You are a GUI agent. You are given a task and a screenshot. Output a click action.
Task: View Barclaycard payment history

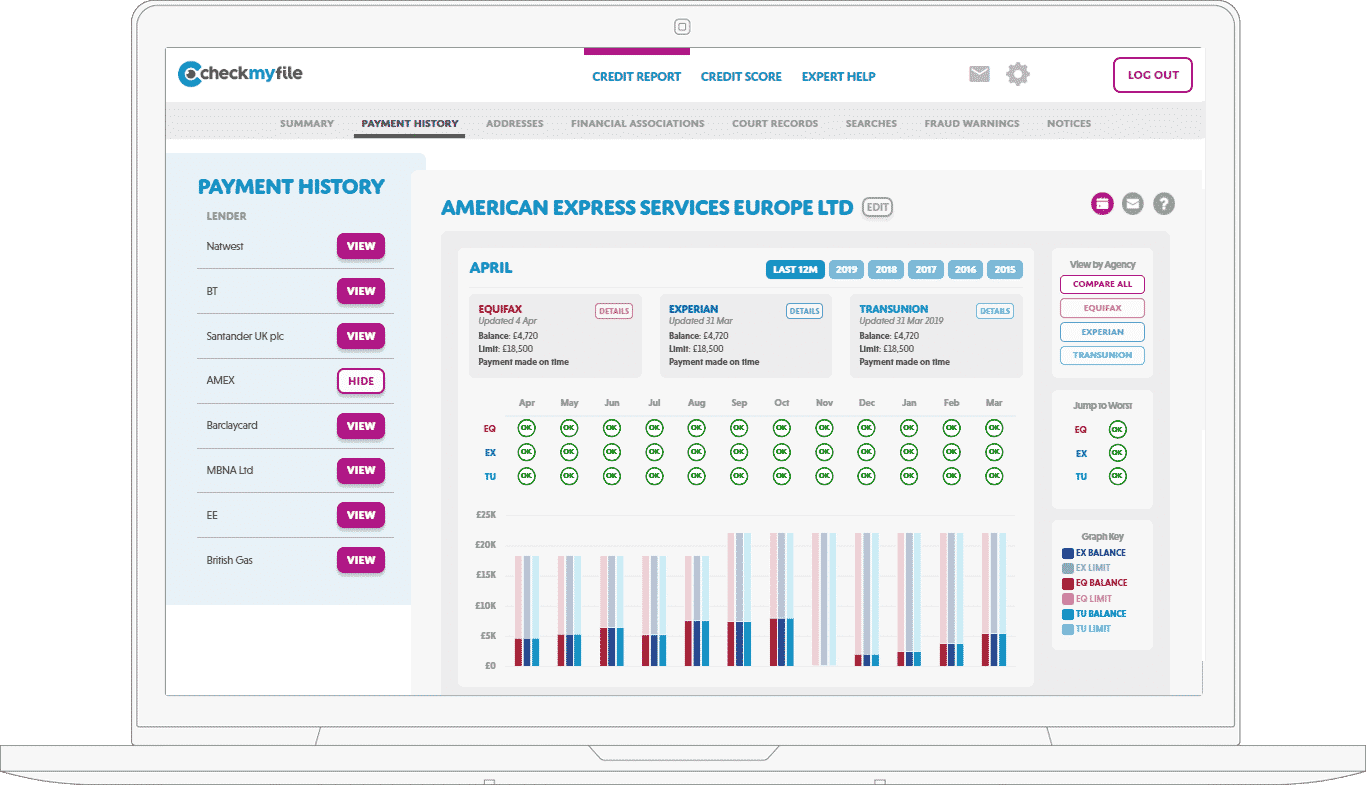coord(361,426)
